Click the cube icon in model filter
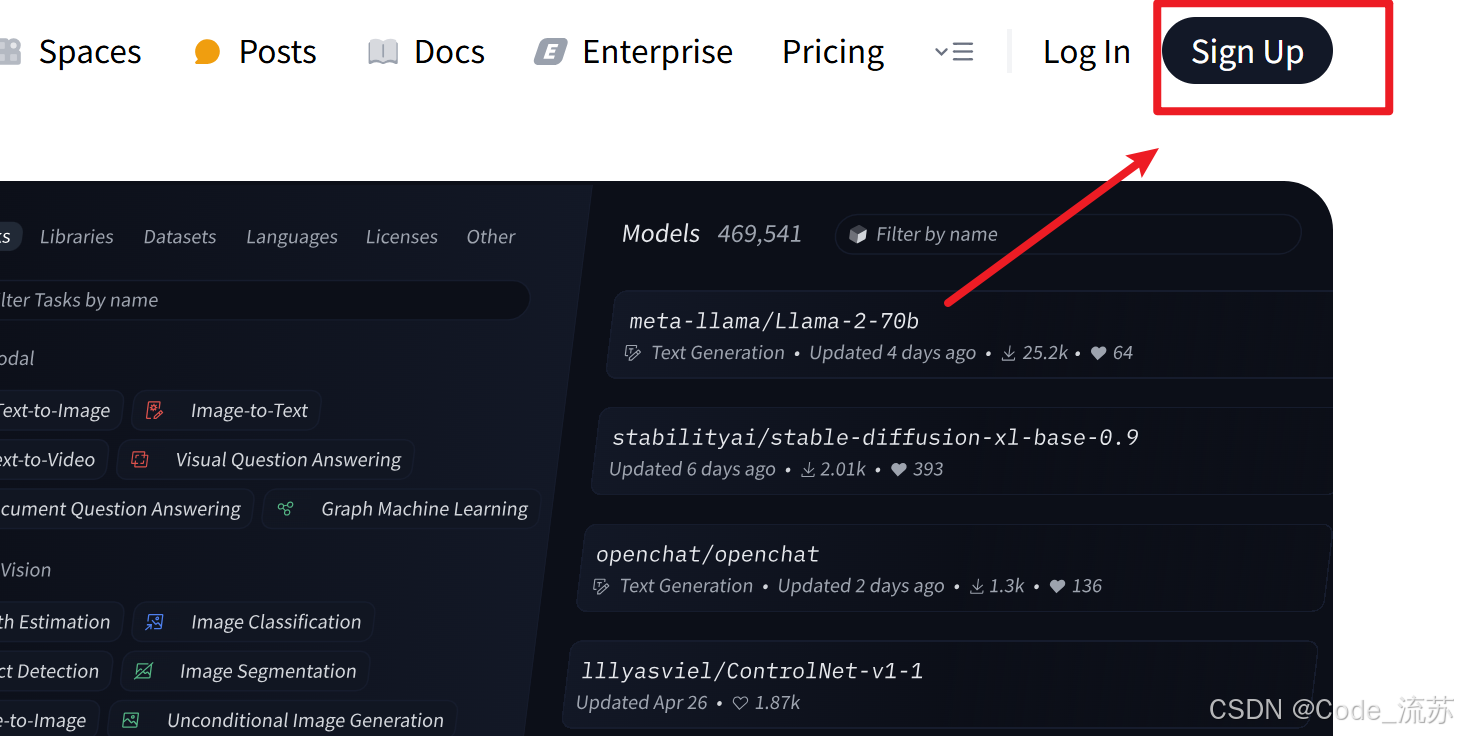 click(857, 234)
